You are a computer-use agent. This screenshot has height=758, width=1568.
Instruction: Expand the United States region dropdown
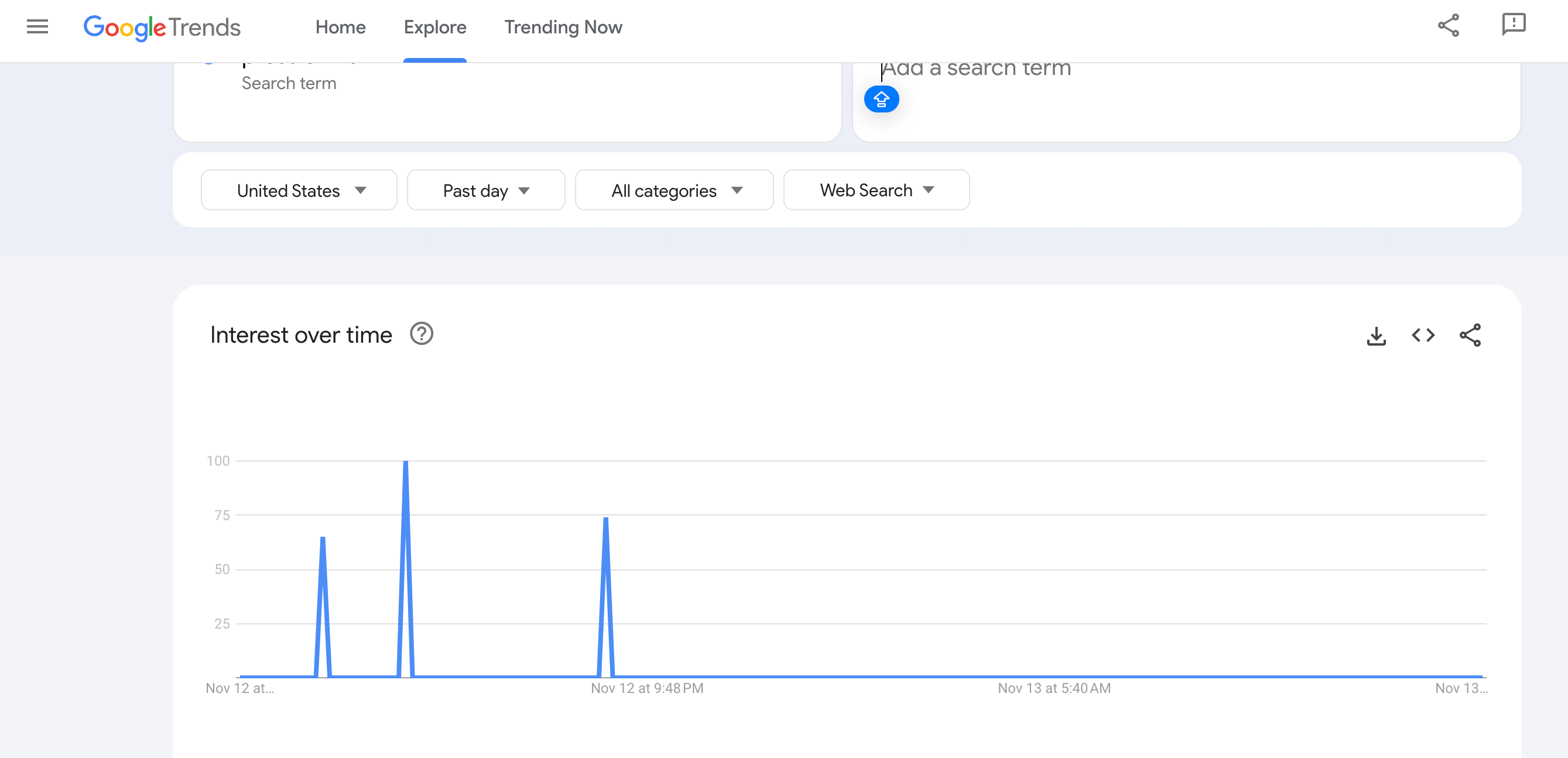coord(298,189)
